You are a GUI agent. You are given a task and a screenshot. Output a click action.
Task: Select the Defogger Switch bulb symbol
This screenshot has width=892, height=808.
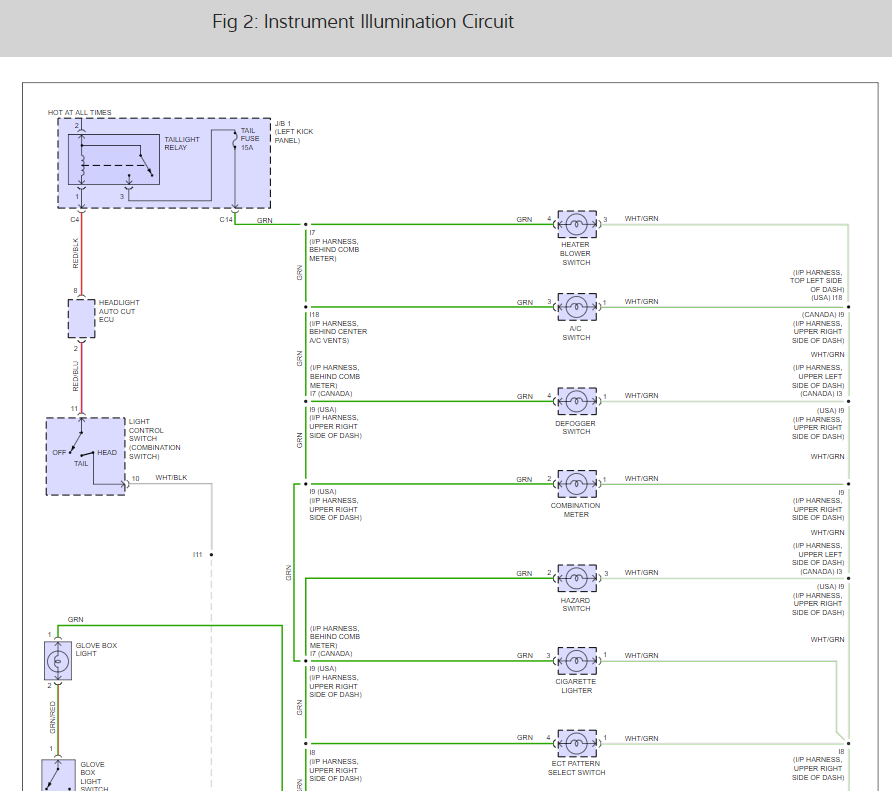(x=576, y=402)
